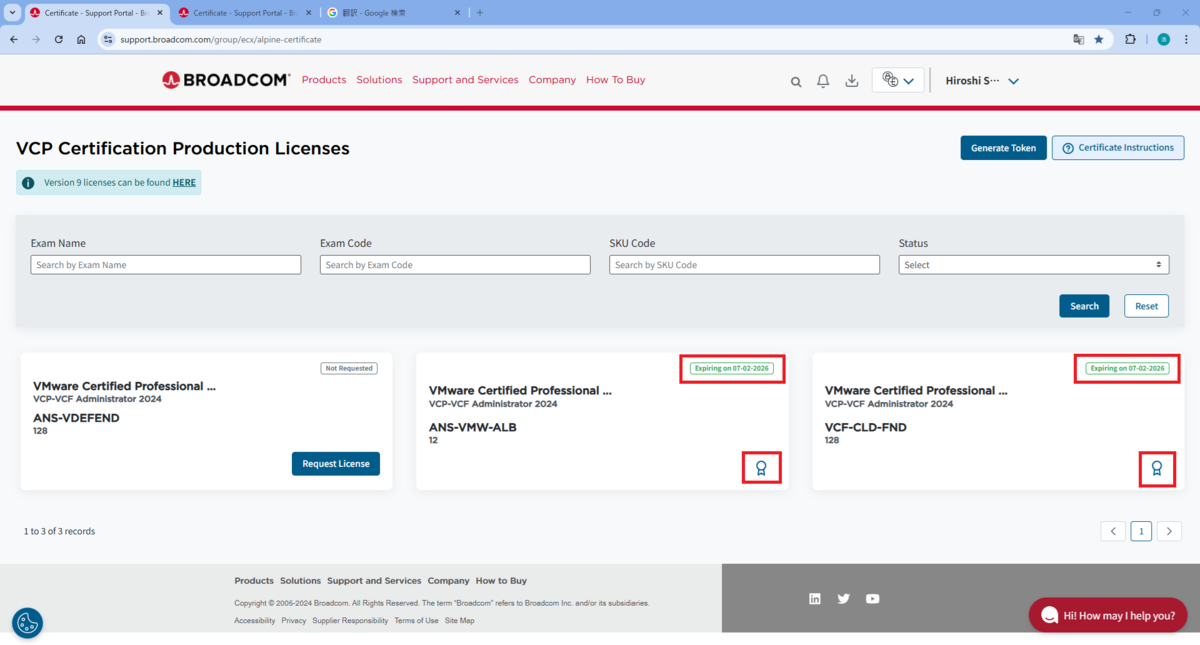Click the footer Products link

[x=254, y=580]
